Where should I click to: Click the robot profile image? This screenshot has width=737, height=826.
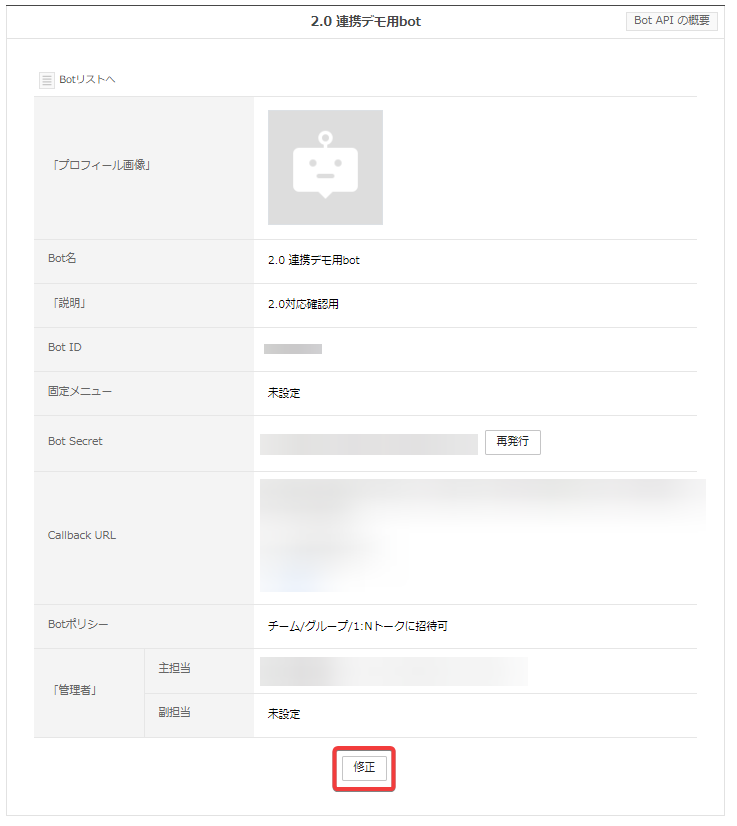(x=325, y=167)
